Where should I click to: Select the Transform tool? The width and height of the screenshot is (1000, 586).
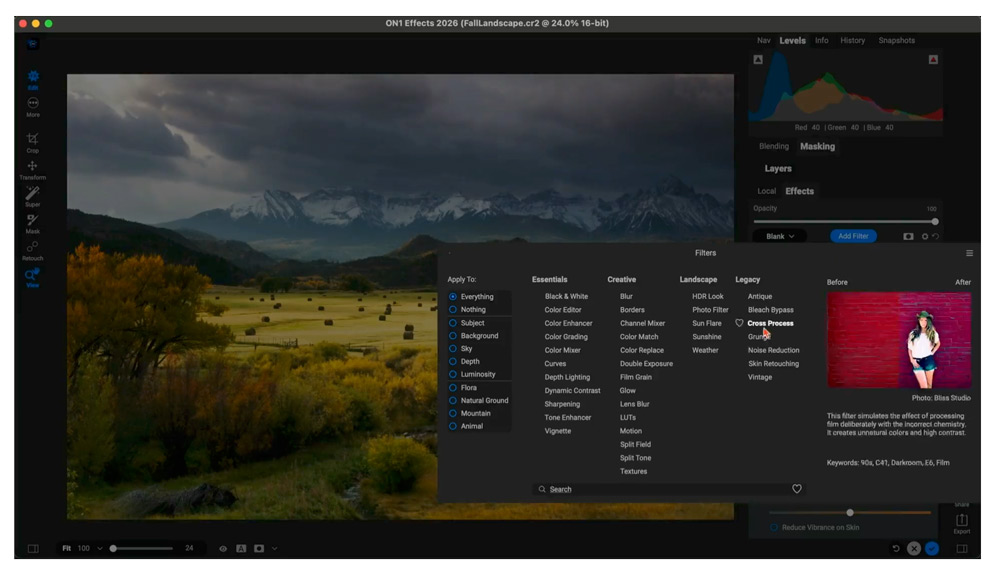32,167
